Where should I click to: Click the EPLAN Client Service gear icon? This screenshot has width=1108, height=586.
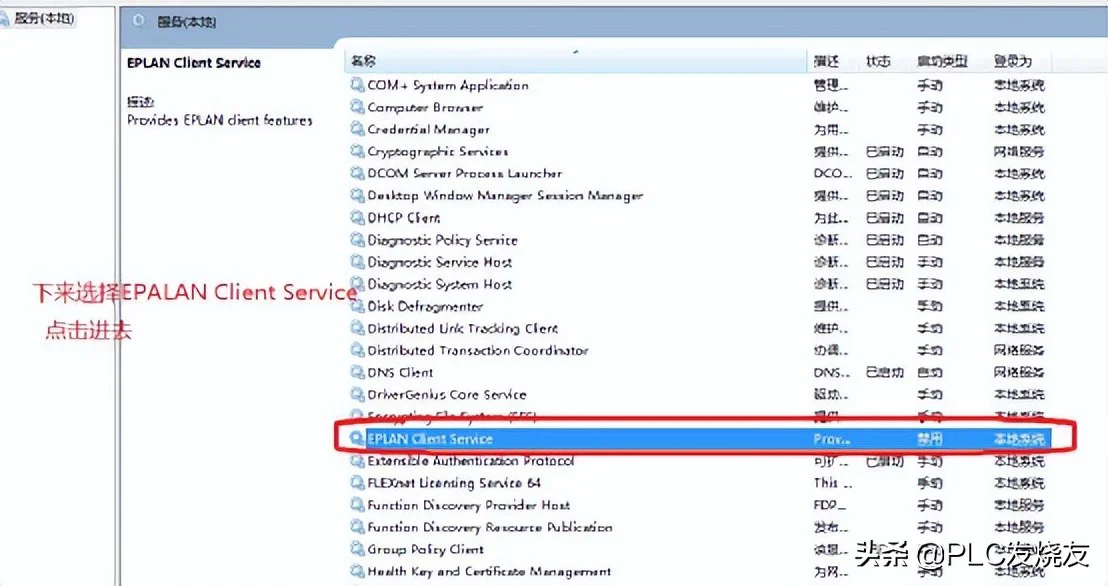coord(358,438)
